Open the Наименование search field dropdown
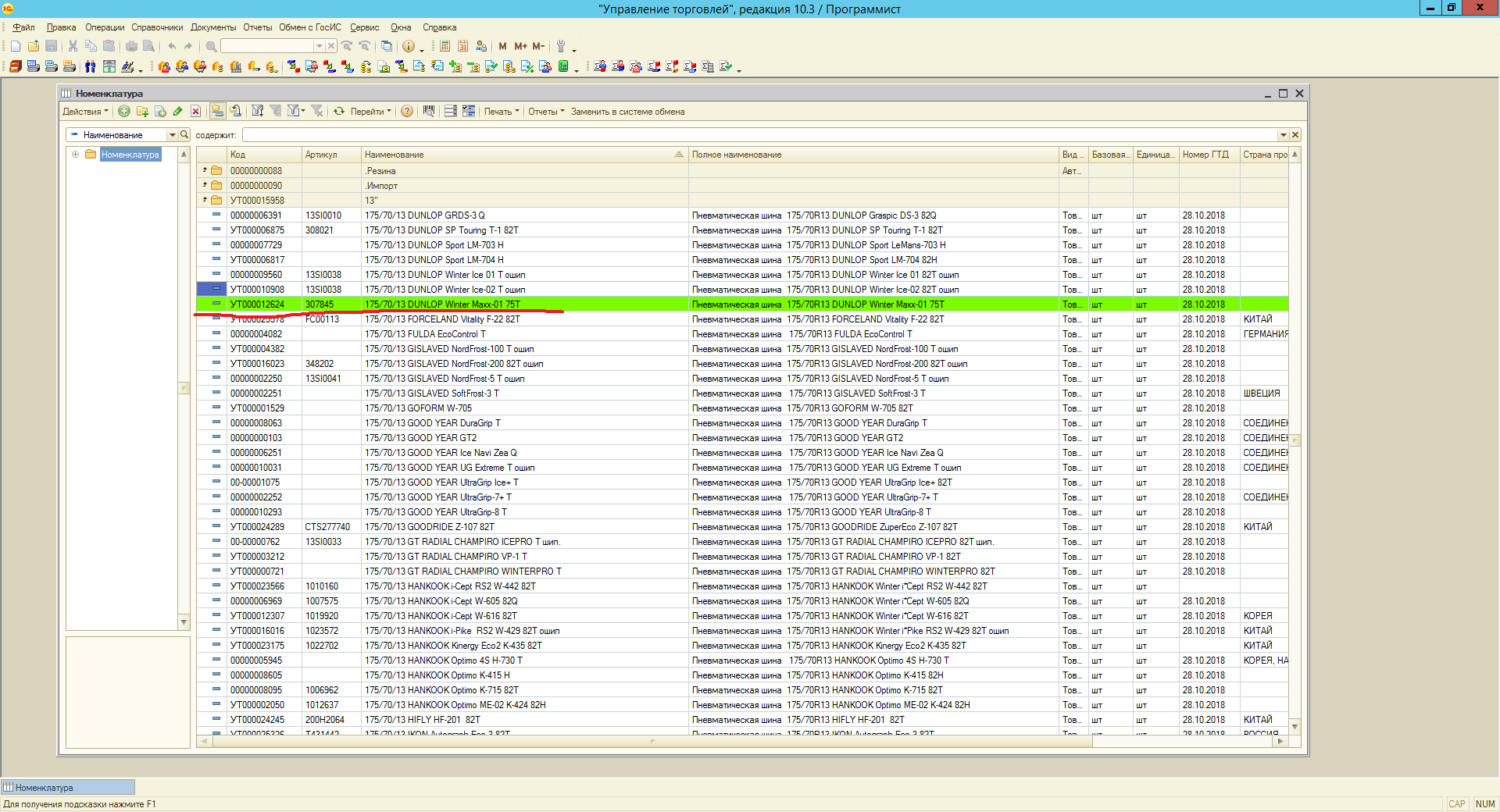Viewport: 1500px width, 812px height. tap(172, 135)
